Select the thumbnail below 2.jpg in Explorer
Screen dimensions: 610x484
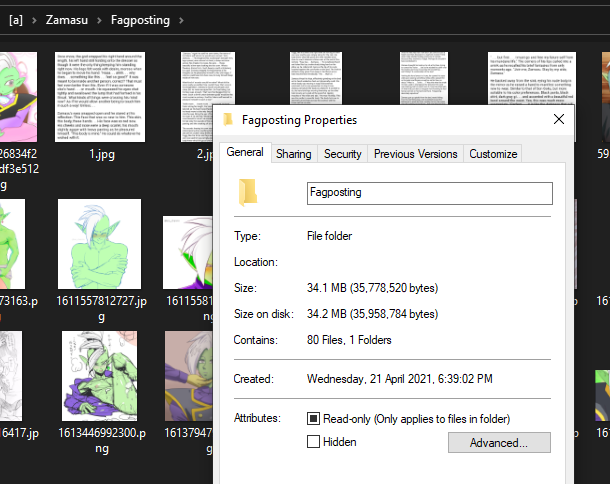pyautogui.click(x=188, y=253)
